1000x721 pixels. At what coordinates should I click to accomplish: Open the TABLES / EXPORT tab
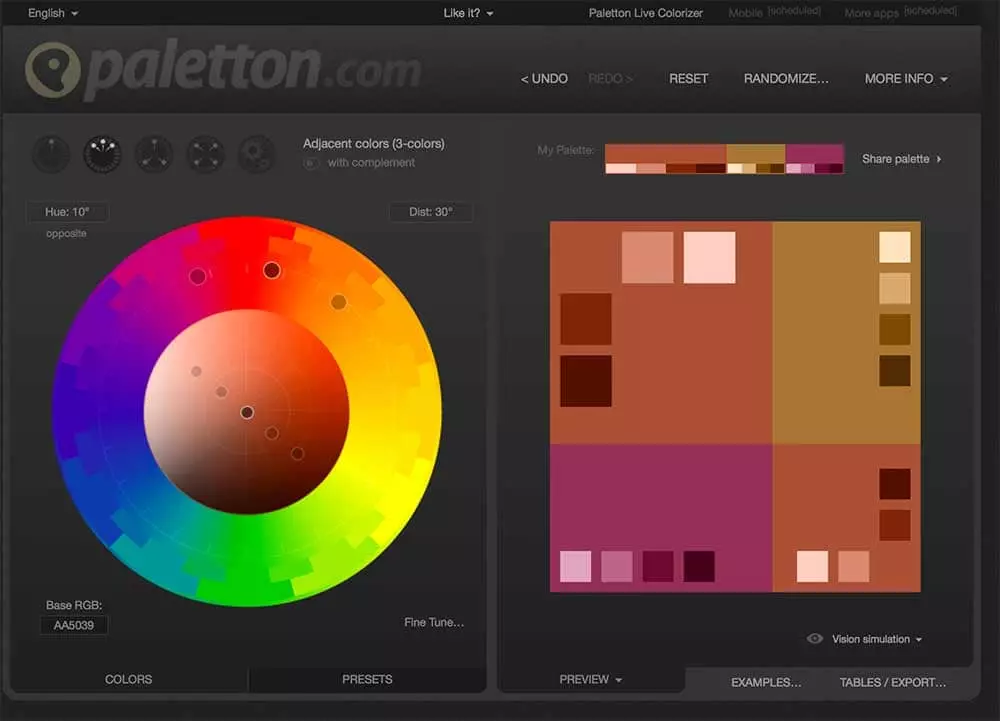[x=892, y=683]
